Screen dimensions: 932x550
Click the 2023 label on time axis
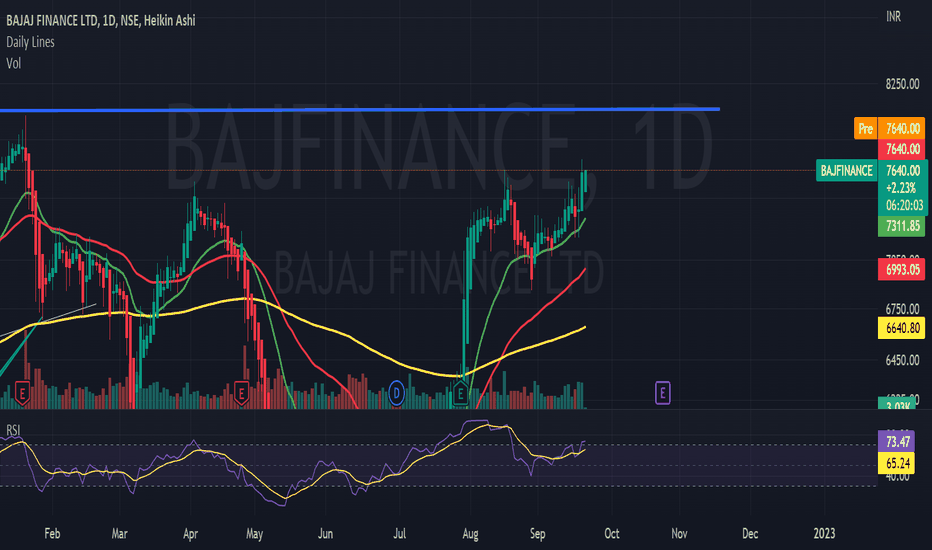point(824,533)
